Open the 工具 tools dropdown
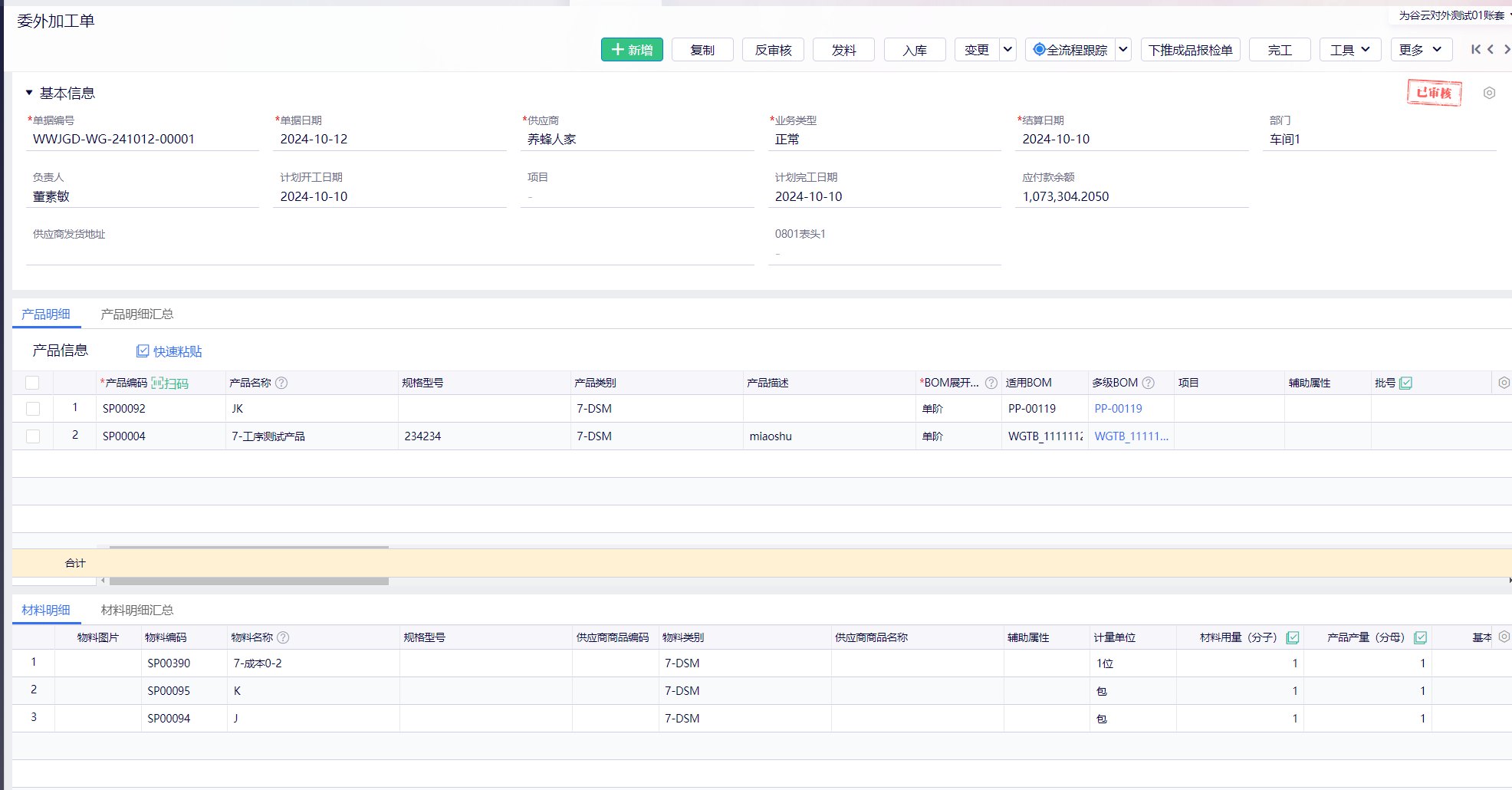 (1350, 50)
